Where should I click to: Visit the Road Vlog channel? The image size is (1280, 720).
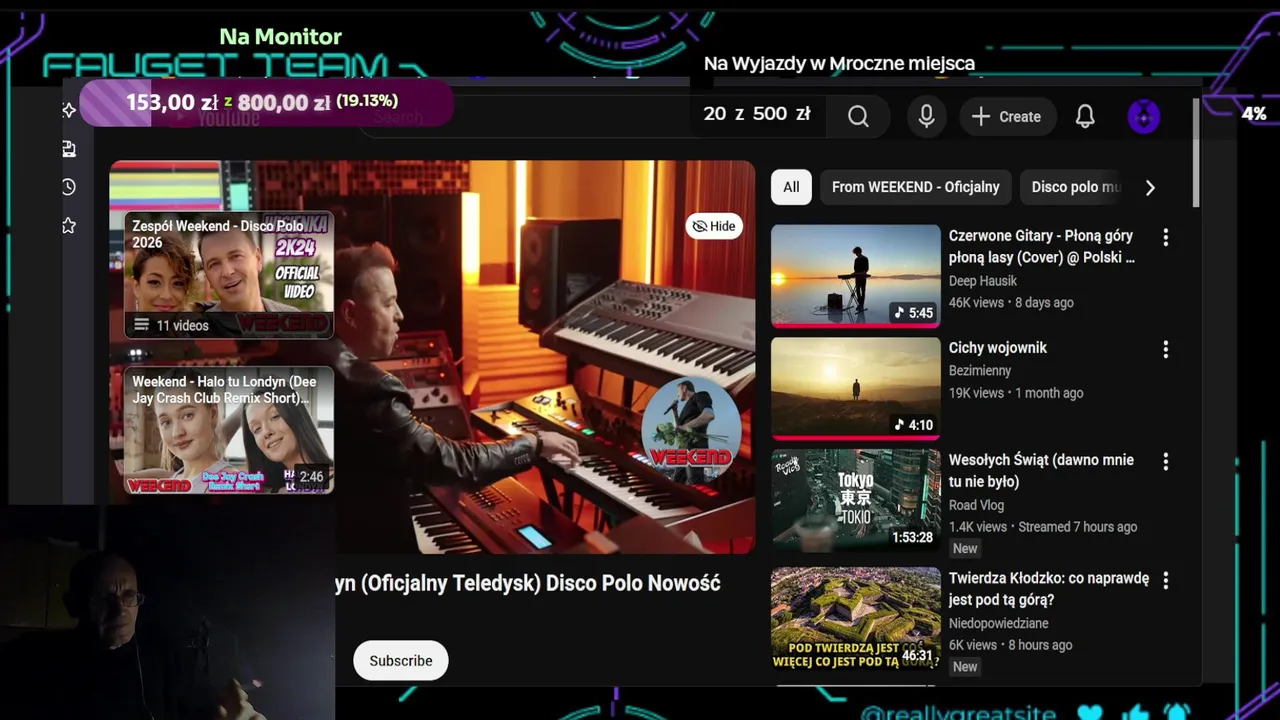pos(977,505)
